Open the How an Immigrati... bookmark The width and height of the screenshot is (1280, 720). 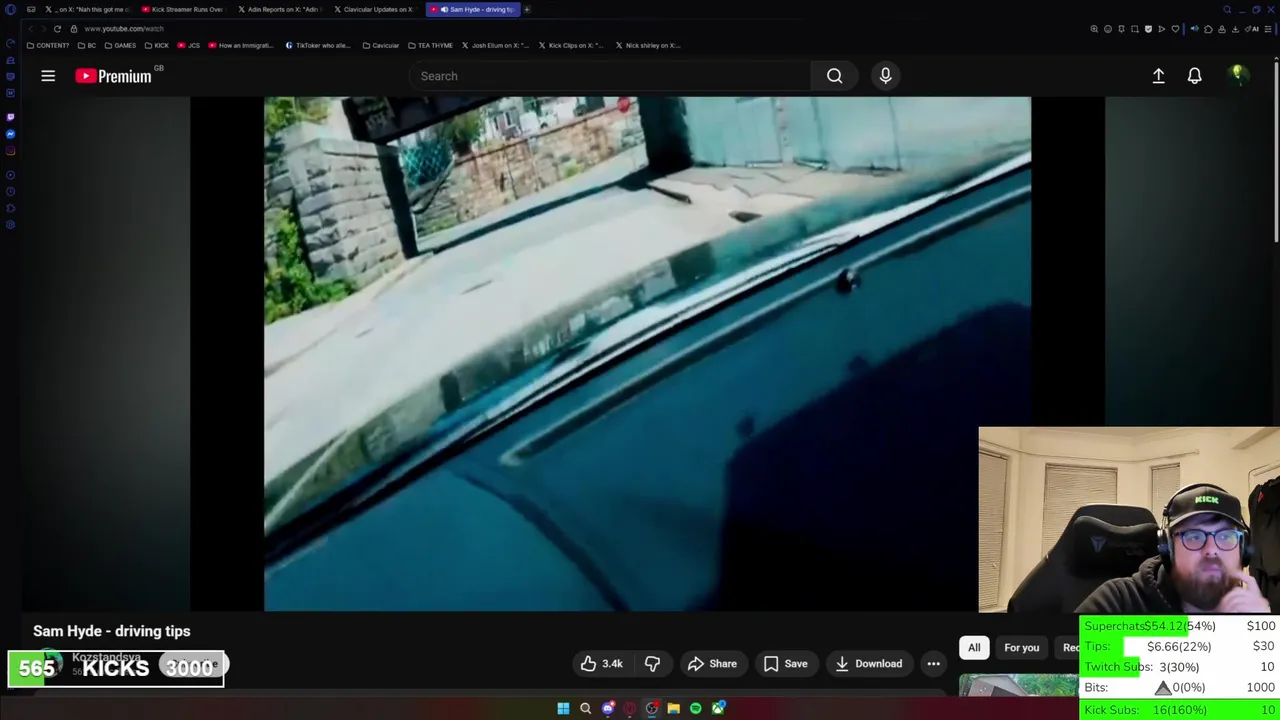241,45
